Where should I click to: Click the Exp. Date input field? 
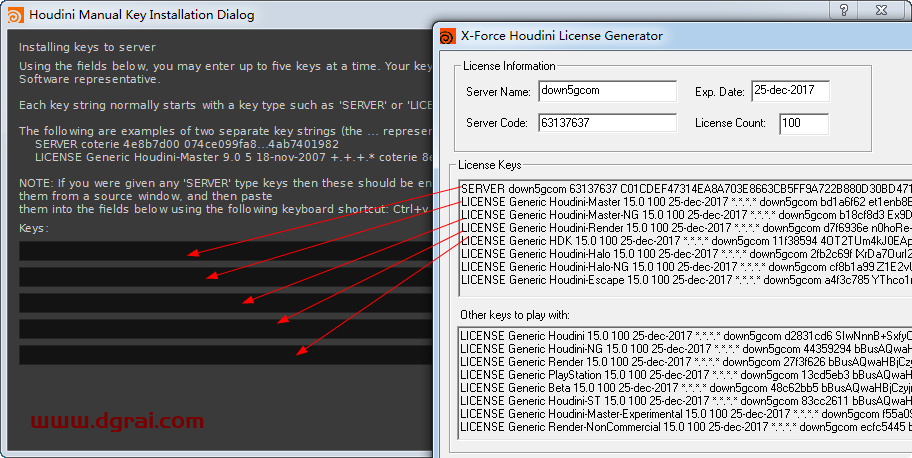tap(790, 91)
